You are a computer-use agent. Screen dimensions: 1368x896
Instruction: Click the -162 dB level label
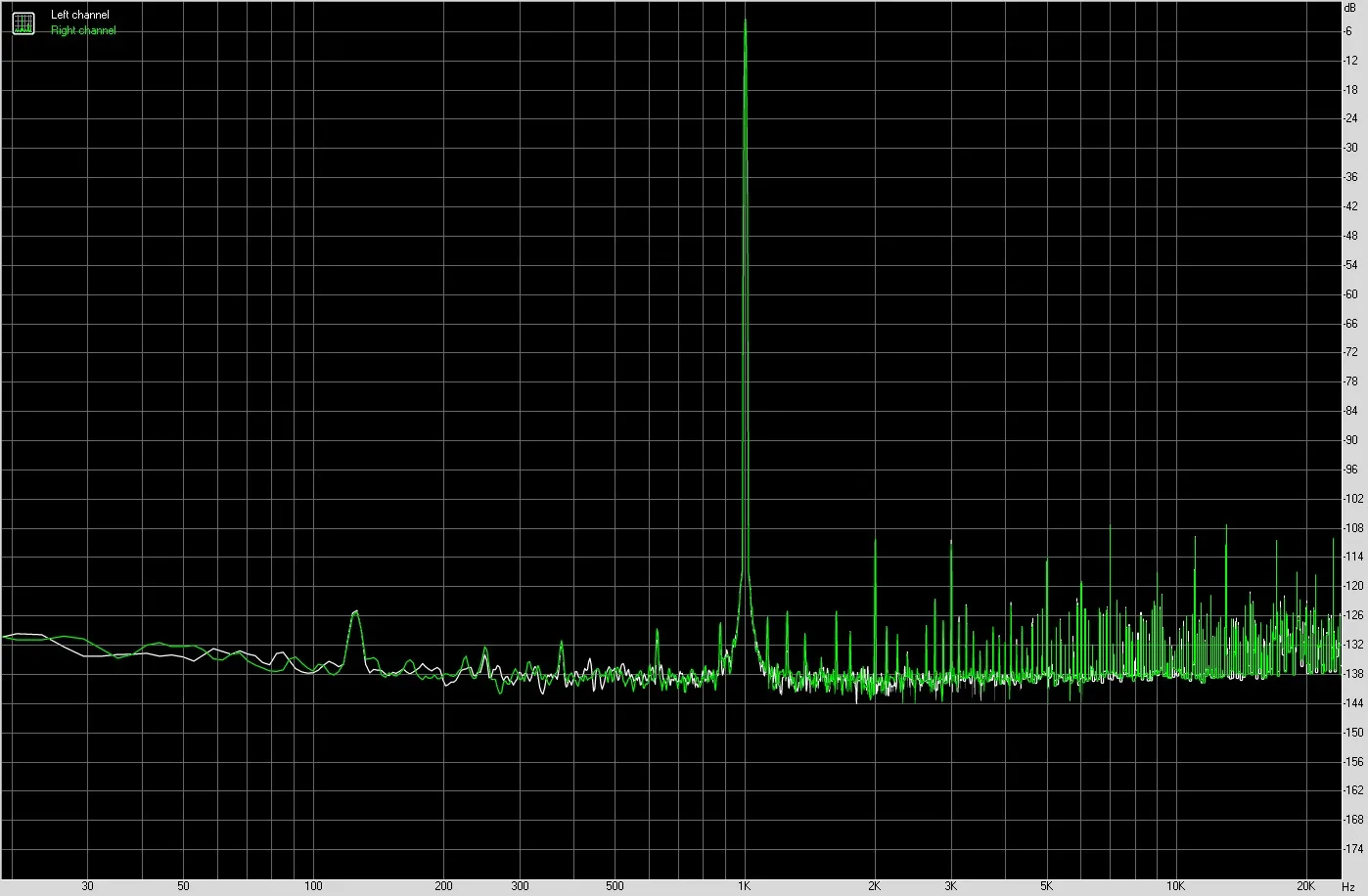pos(1353,790)
